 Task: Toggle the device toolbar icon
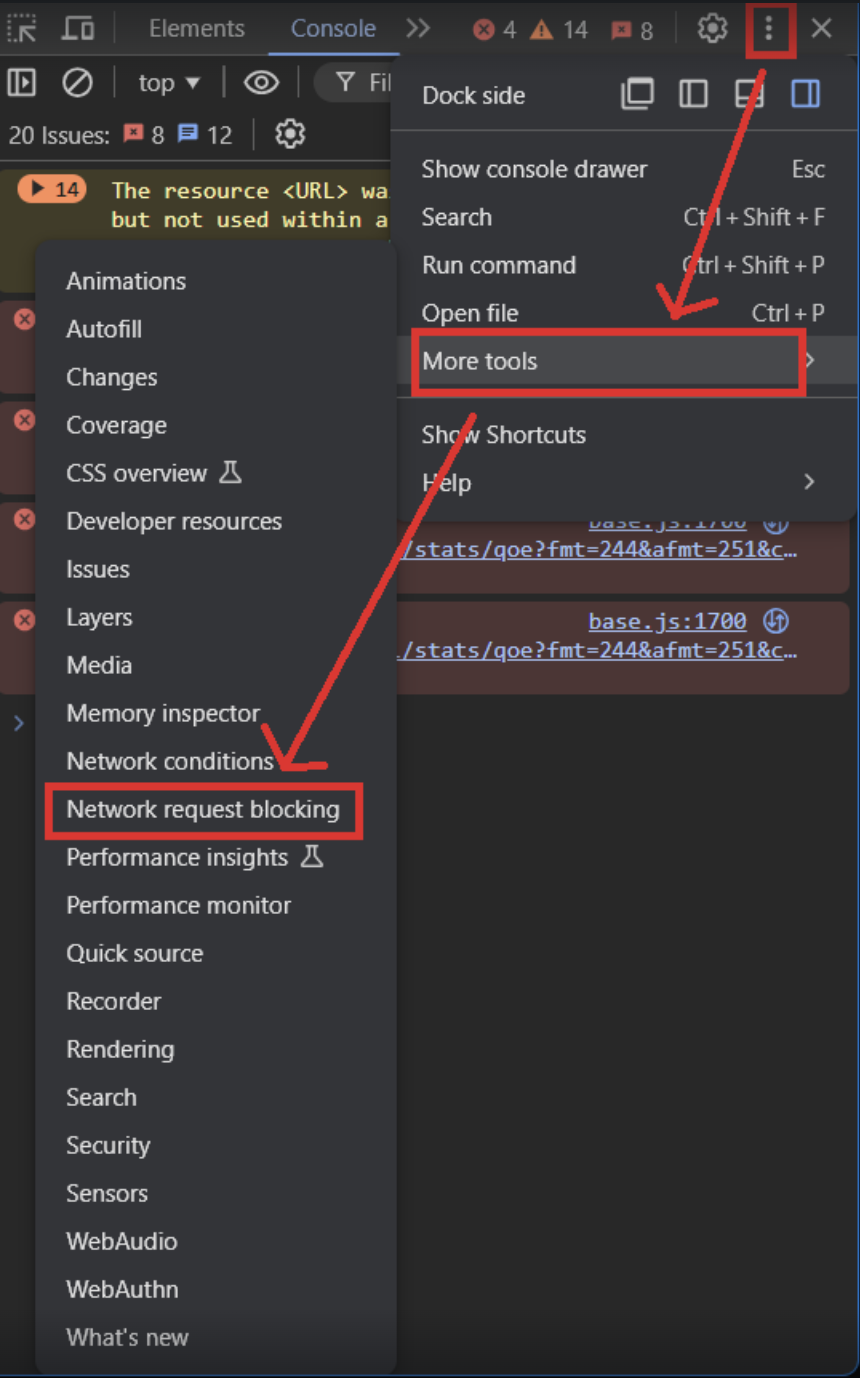click(77, 28)
